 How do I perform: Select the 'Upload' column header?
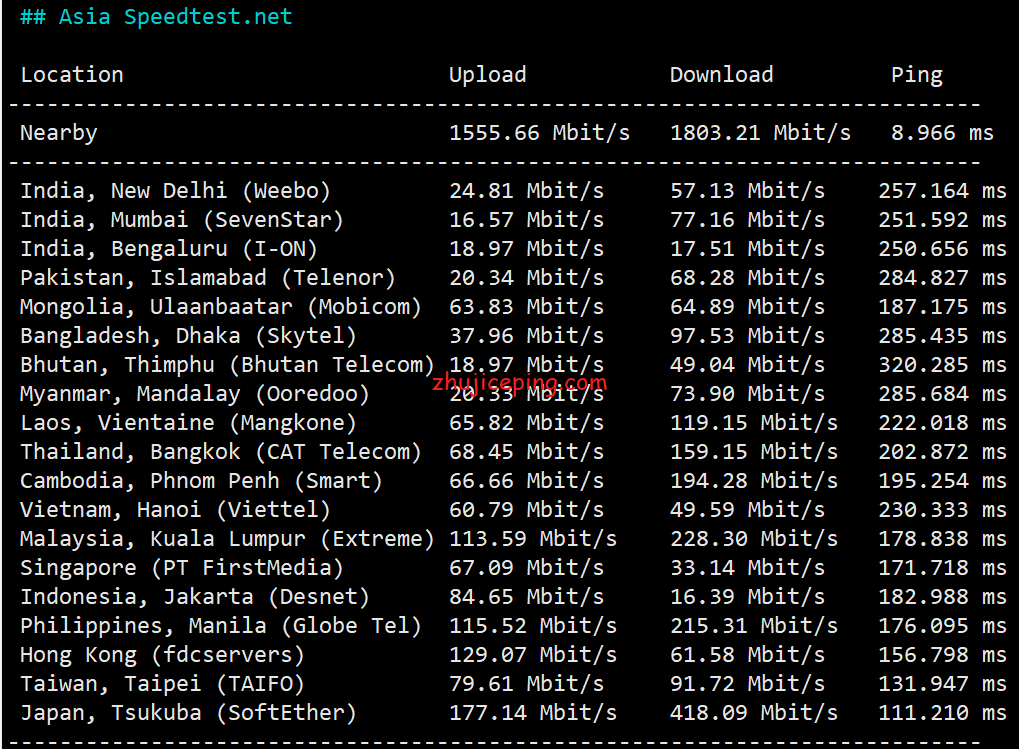[487, 75]
